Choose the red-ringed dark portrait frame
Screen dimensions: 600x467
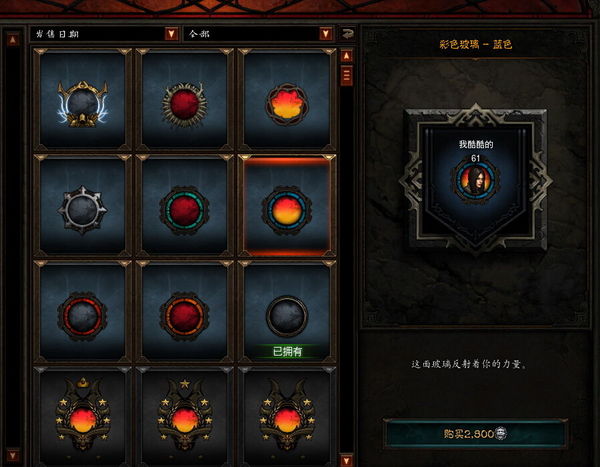[82, 312]
